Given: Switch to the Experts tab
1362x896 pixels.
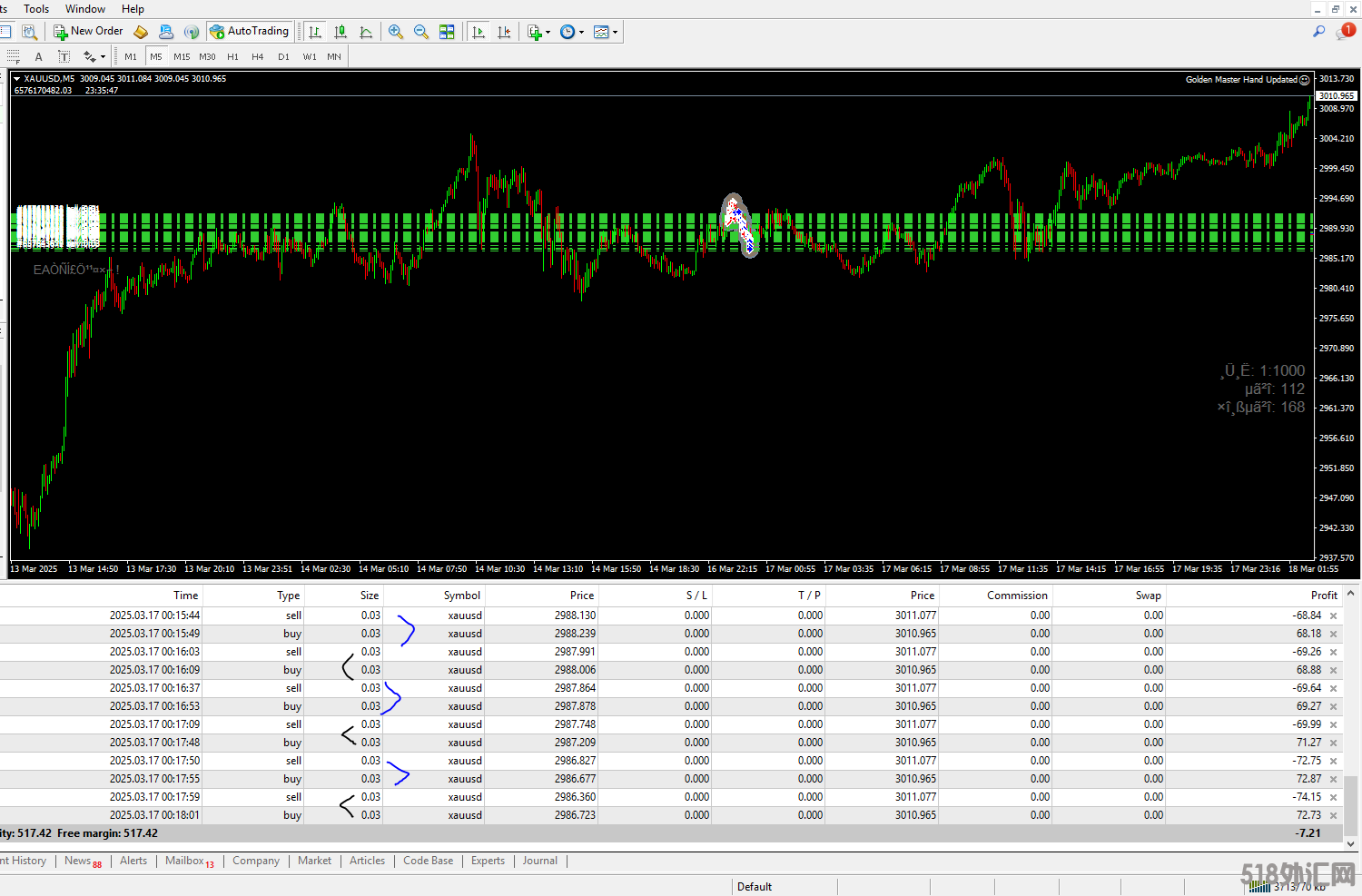Looking at the screenshot, I should [x=488, y=861].
